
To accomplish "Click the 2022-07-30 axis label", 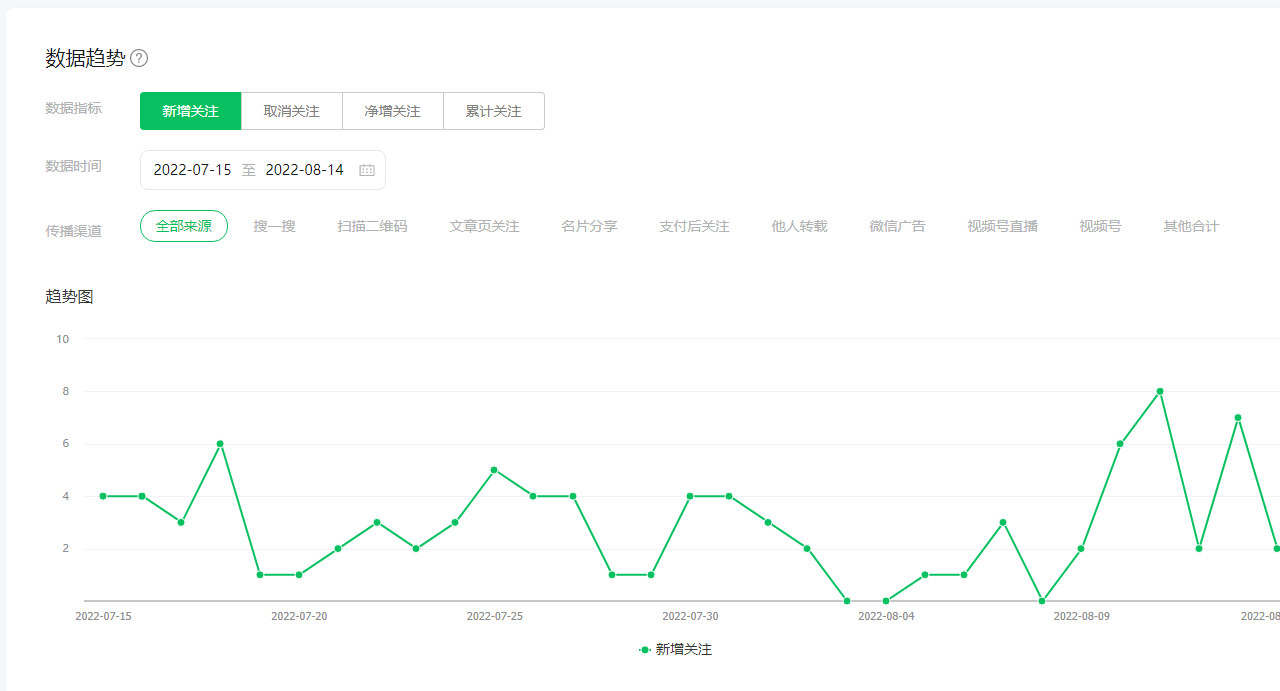I will click(690, 616).
